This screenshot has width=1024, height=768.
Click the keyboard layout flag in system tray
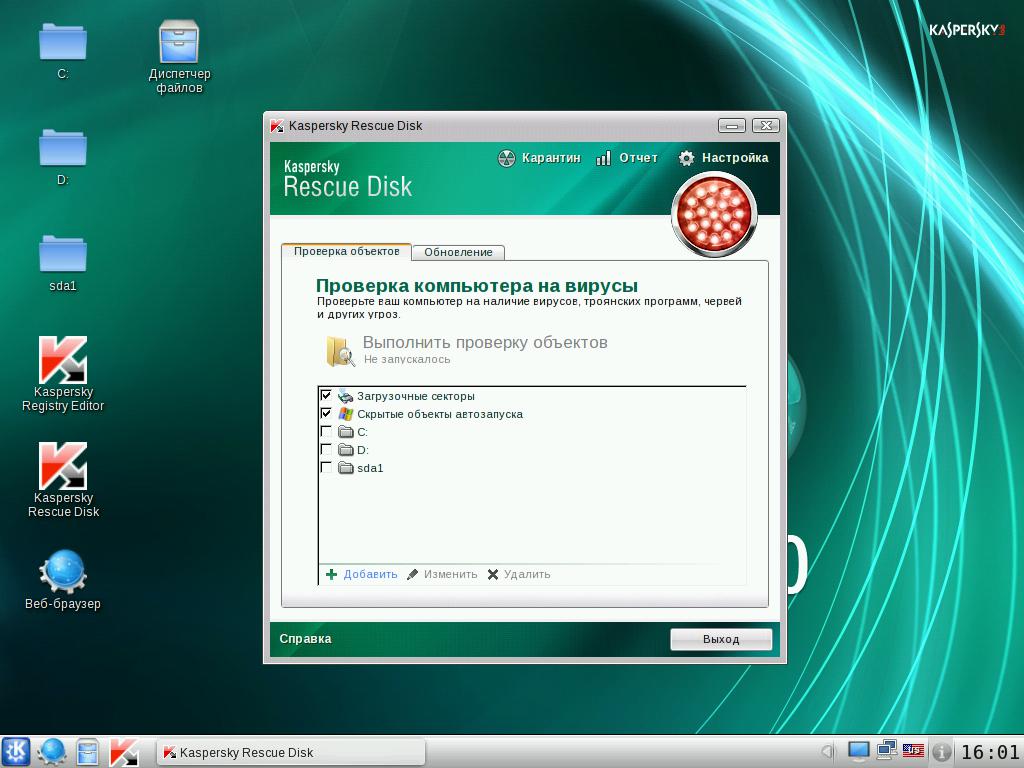(913, 751)
